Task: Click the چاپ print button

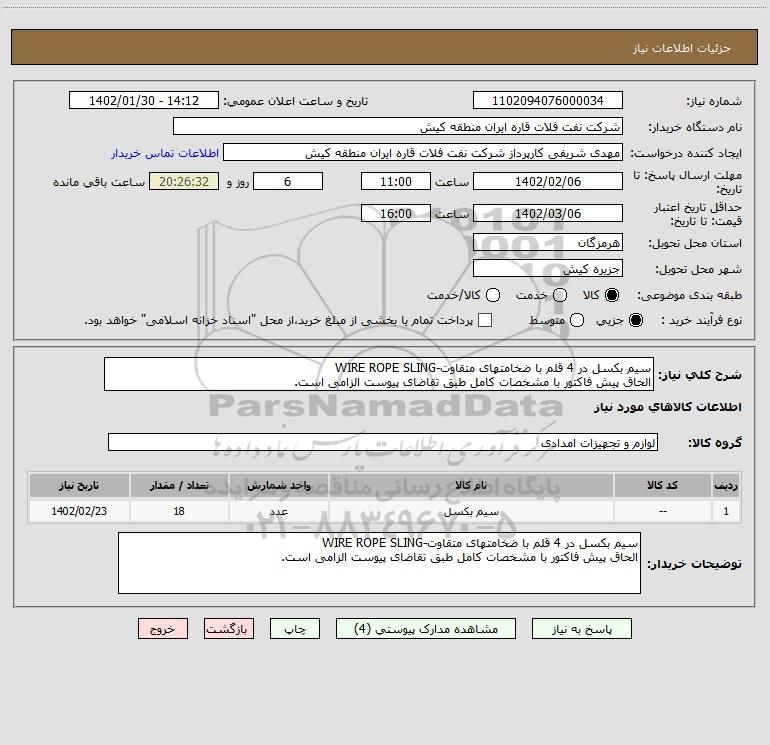Action: (x=295, y=629)
